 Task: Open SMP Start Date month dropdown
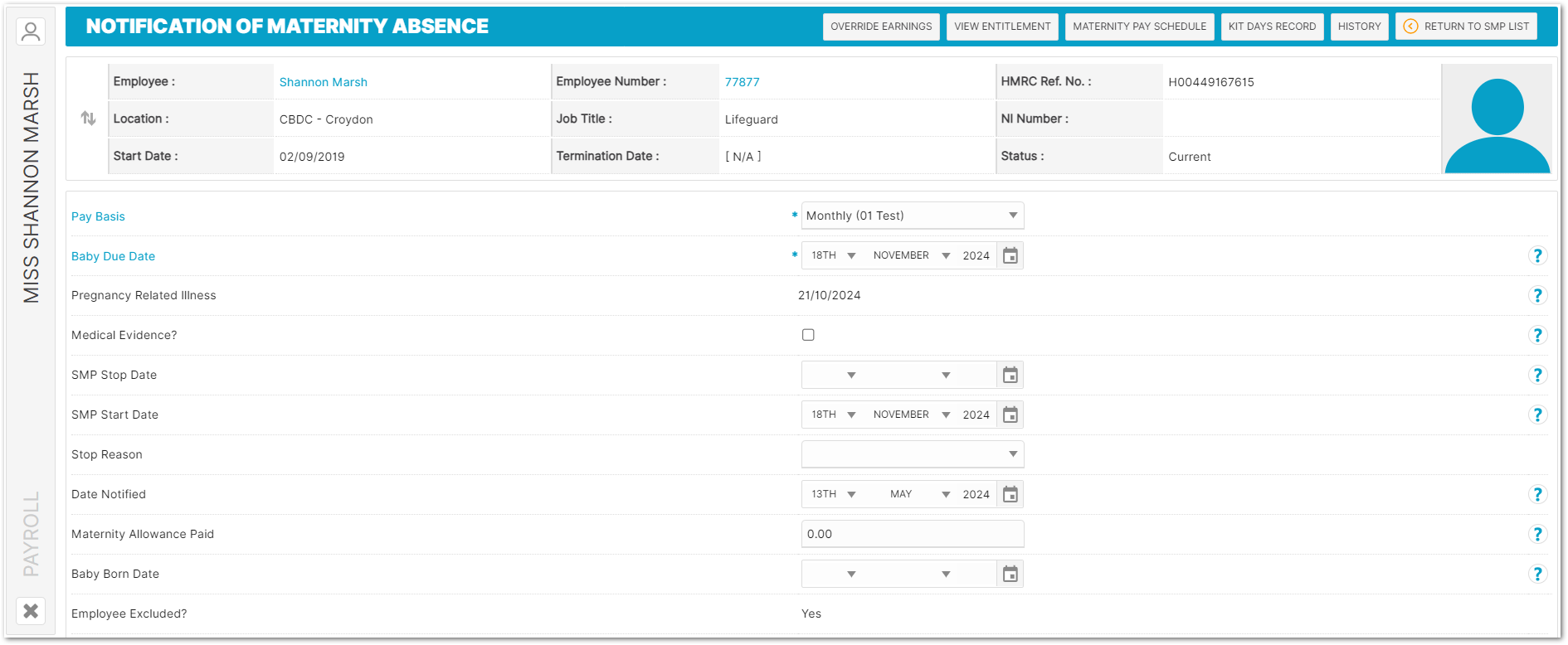click(x=911, y=415)
